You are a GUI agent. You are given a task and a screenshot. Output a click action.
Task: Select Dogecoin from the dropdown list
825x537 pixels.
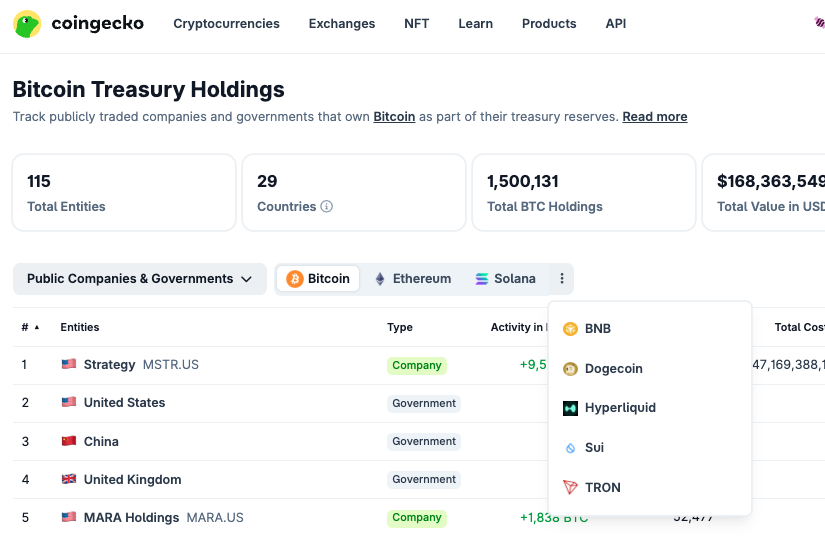tap(650, 369)
